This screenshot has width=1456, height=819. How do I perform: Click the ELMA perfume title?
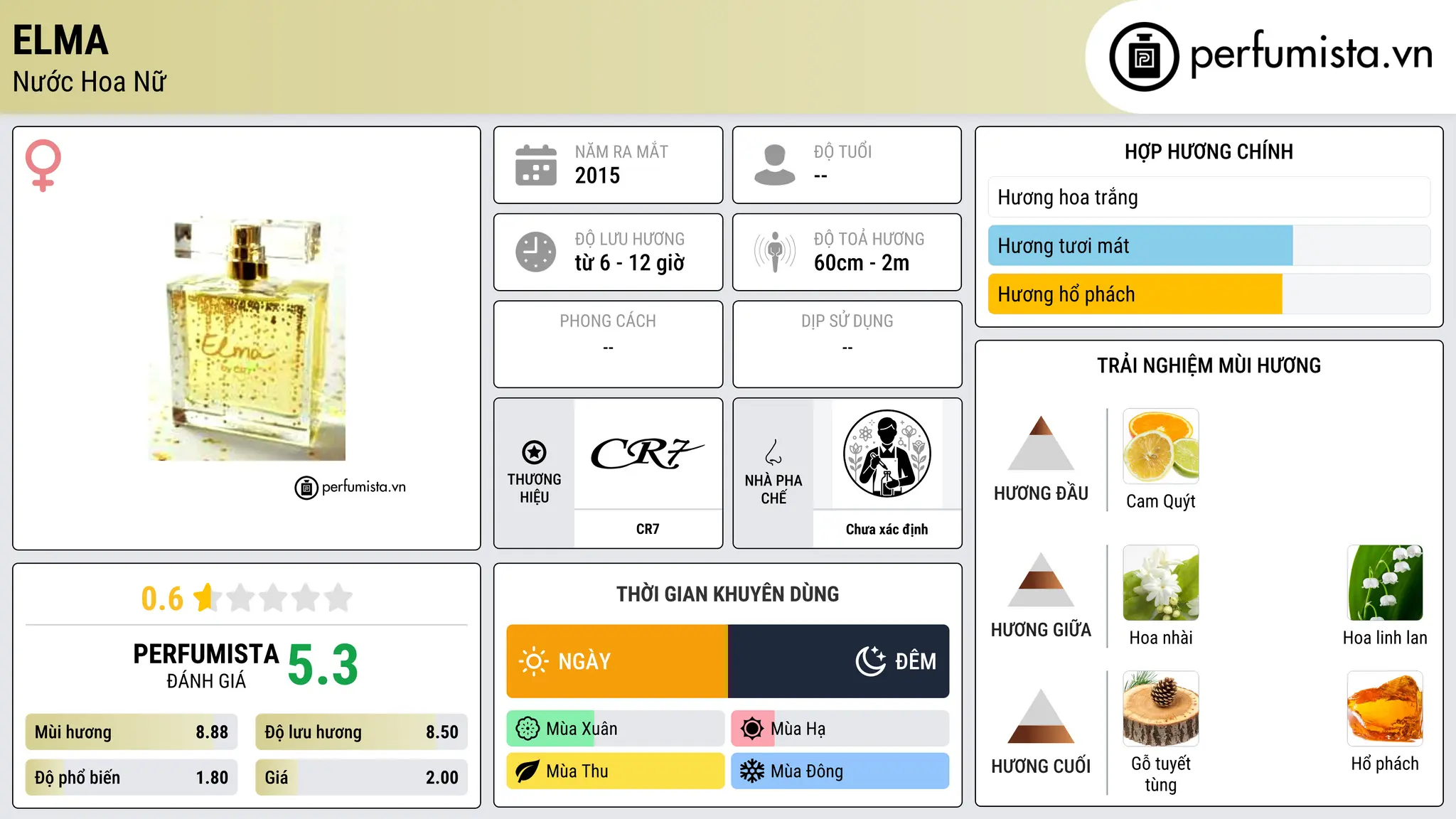[60, 41]
